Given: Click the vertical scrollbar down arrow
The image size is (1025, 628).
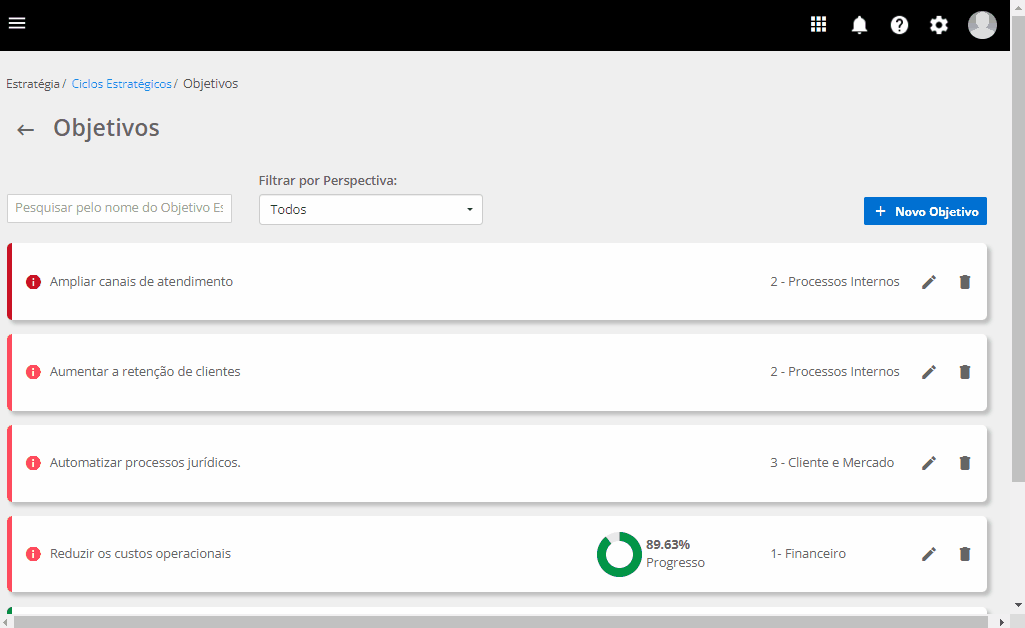Looking at the screenshot, I should tap(1017, 605).
